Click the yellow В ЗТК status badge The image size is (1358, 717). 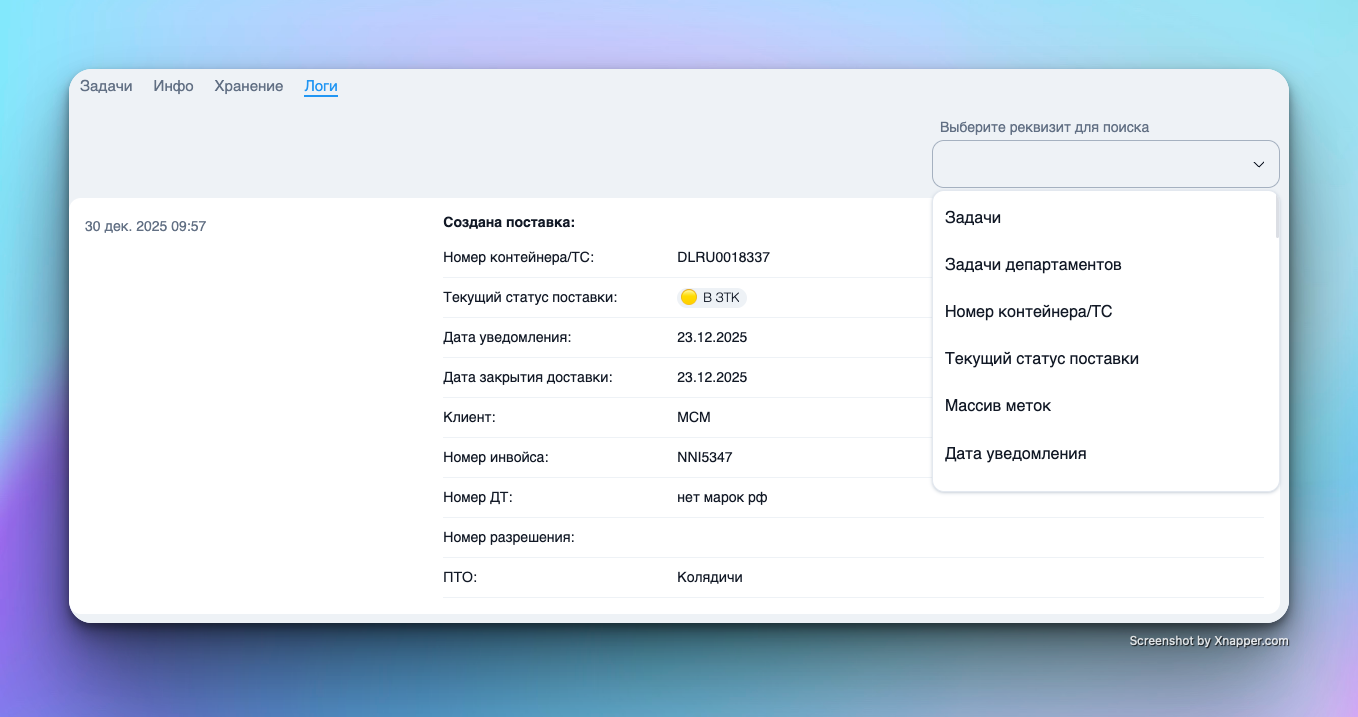[x=711, y=297]
